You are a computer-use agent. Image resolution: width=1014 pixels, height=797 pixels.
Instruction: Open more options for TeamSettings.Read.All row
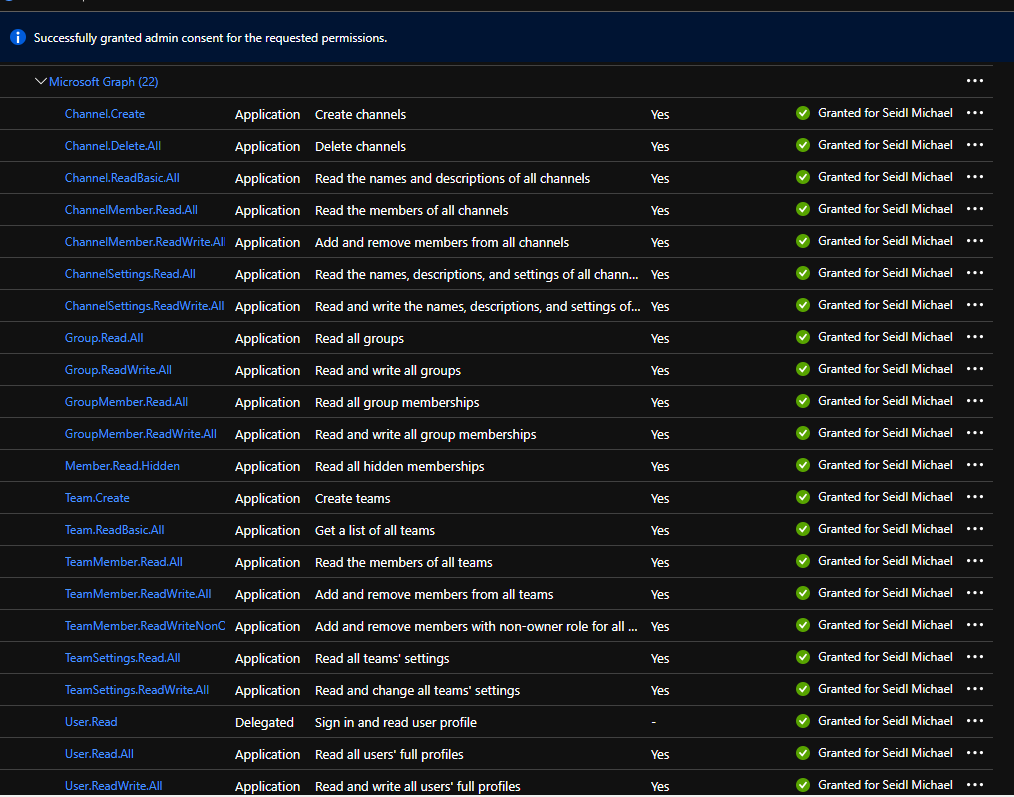(975, 657)
